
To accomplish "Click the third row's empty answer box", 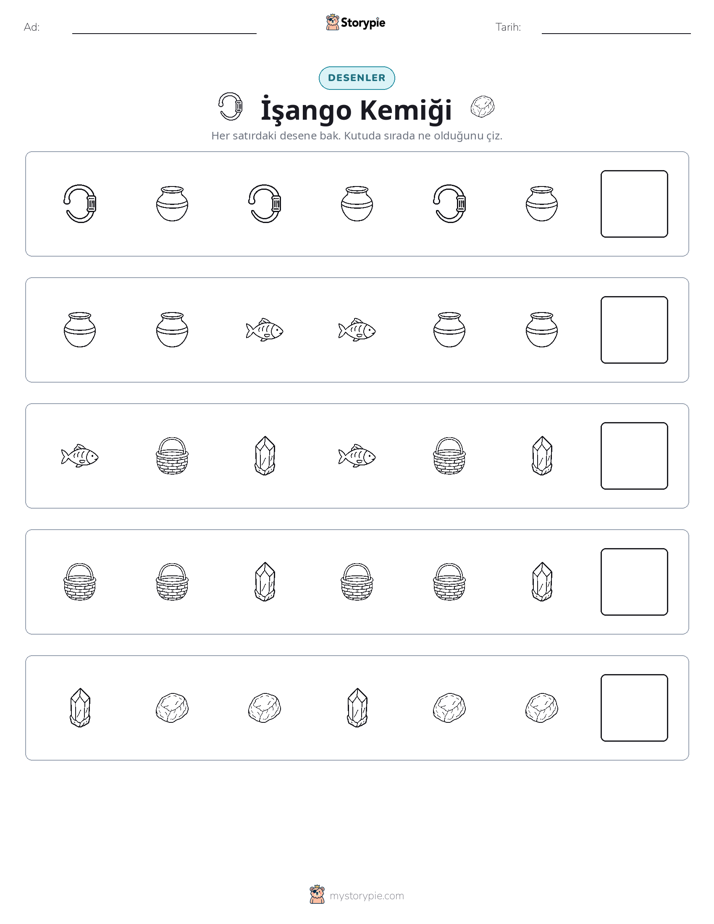I will point(634,456).
